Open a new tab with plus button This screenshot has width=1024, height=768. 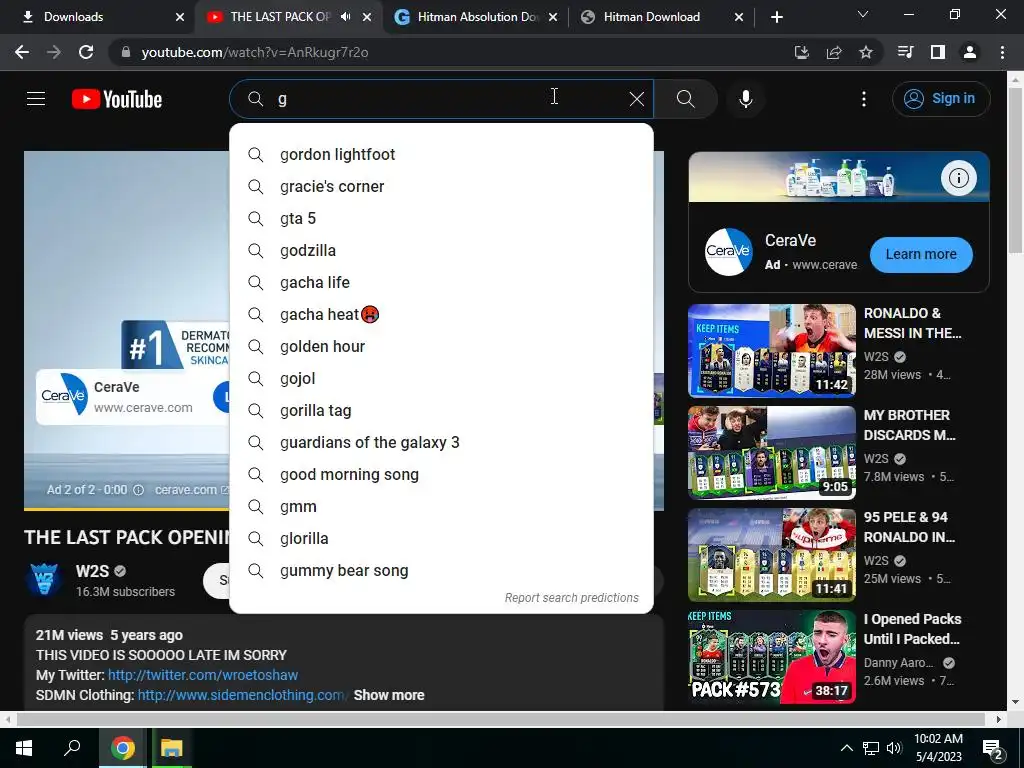pyautogui.click(x=776, y=17)
